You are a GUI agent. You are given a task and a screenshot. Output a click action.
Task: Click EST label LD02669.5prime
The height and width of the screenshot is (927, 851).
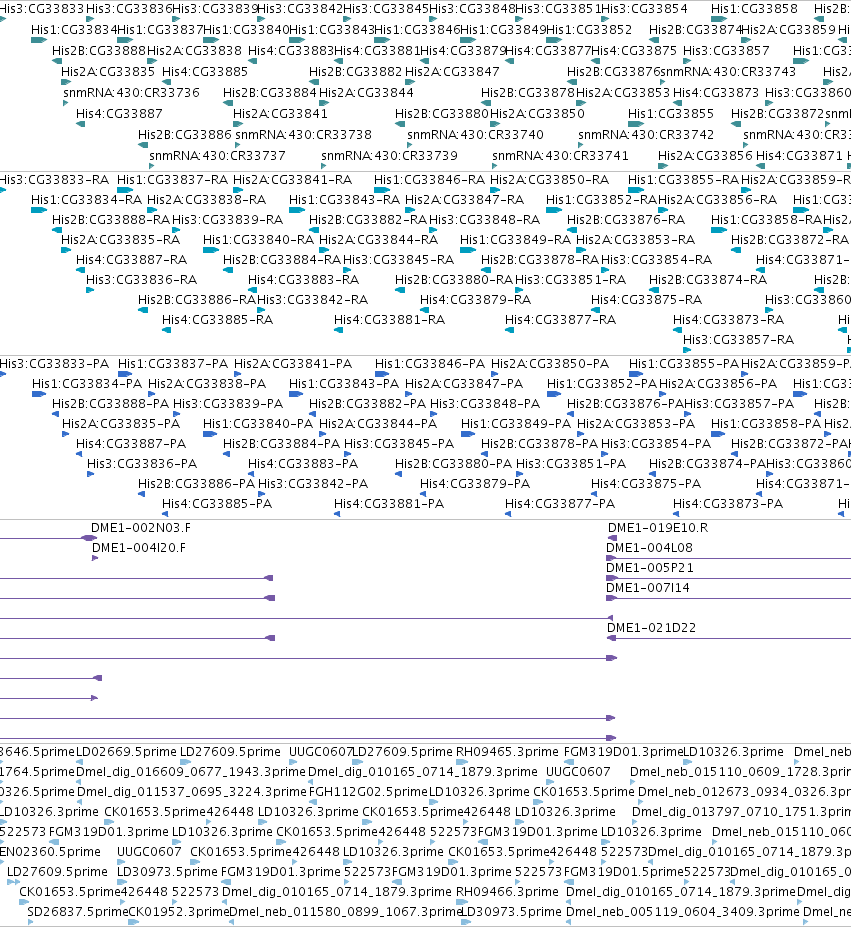pyautogui.click(x=127, y=752)
